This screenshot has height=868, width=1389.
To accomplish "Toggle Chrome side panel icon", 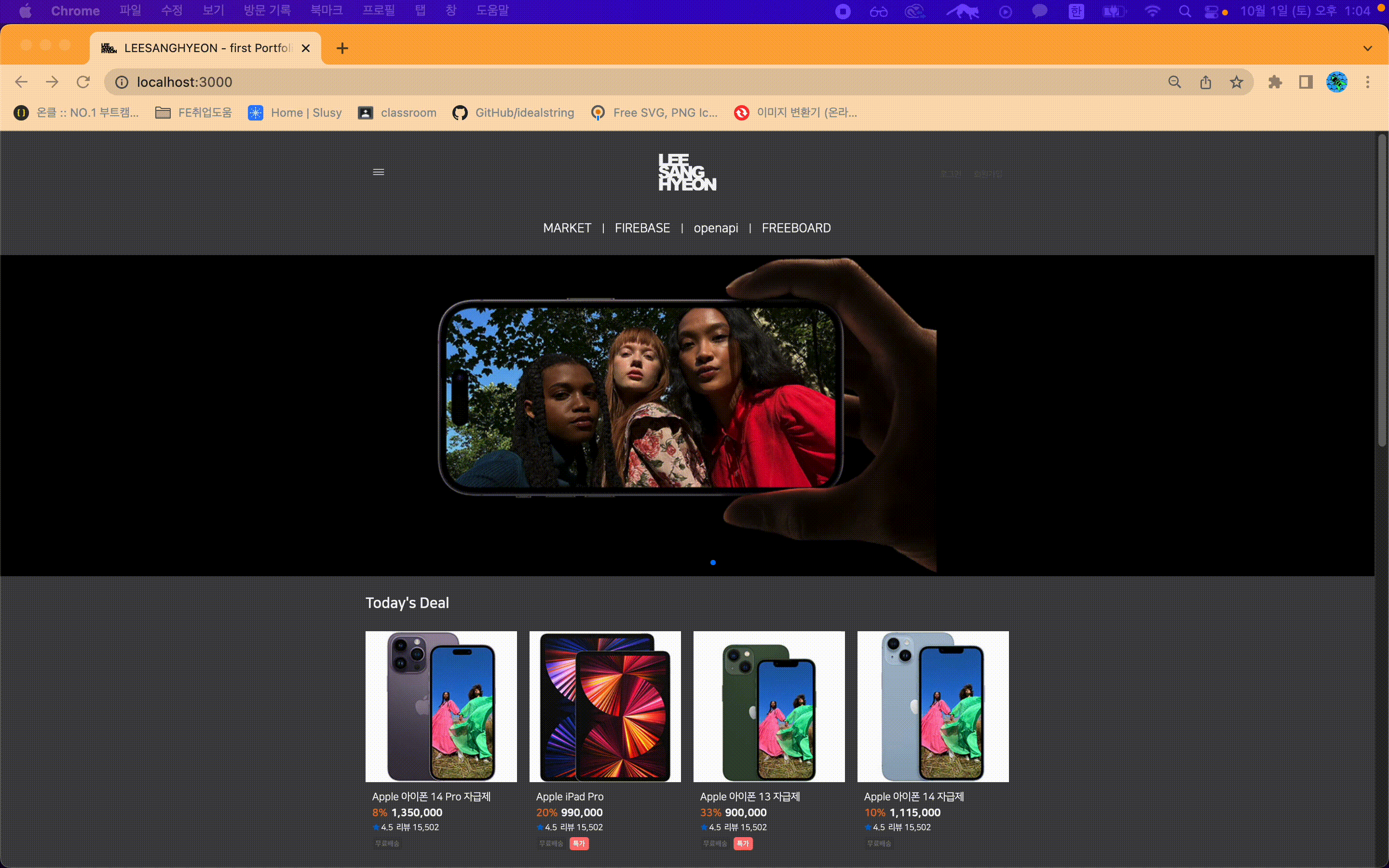I will pyautogui.click(x=1306, y=82).
